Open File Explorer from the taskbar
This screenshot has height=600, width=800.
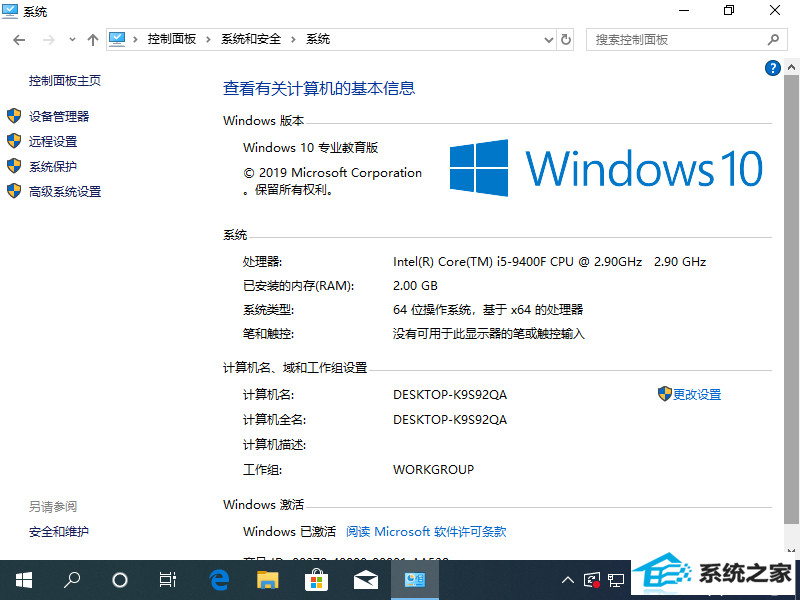267,580
